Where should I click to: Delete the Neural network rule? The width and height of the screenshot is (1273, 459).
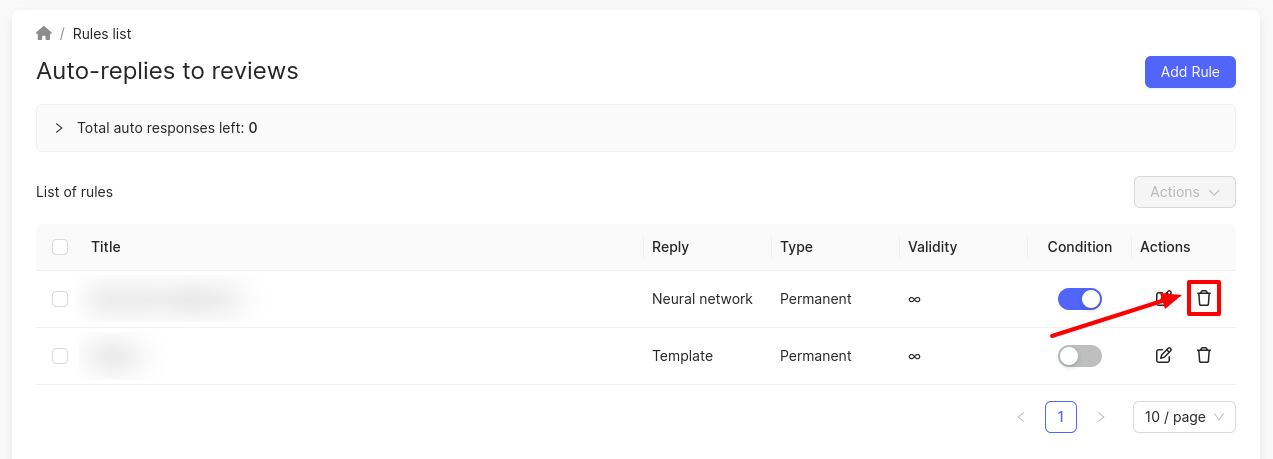1204,298
